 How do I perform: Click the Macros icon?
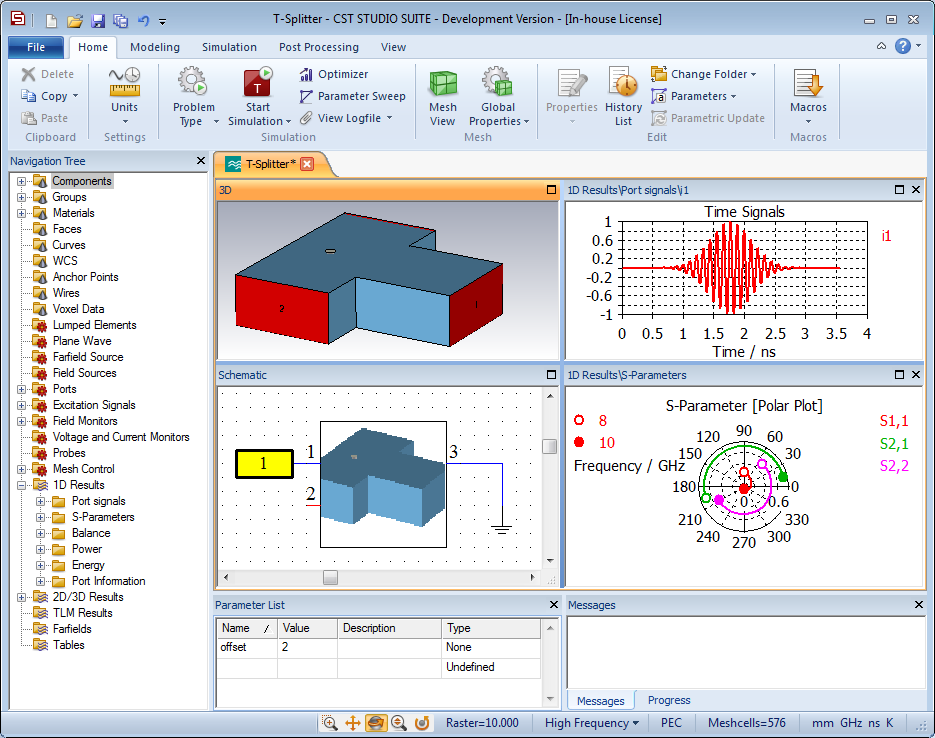[x=808, y=83]
